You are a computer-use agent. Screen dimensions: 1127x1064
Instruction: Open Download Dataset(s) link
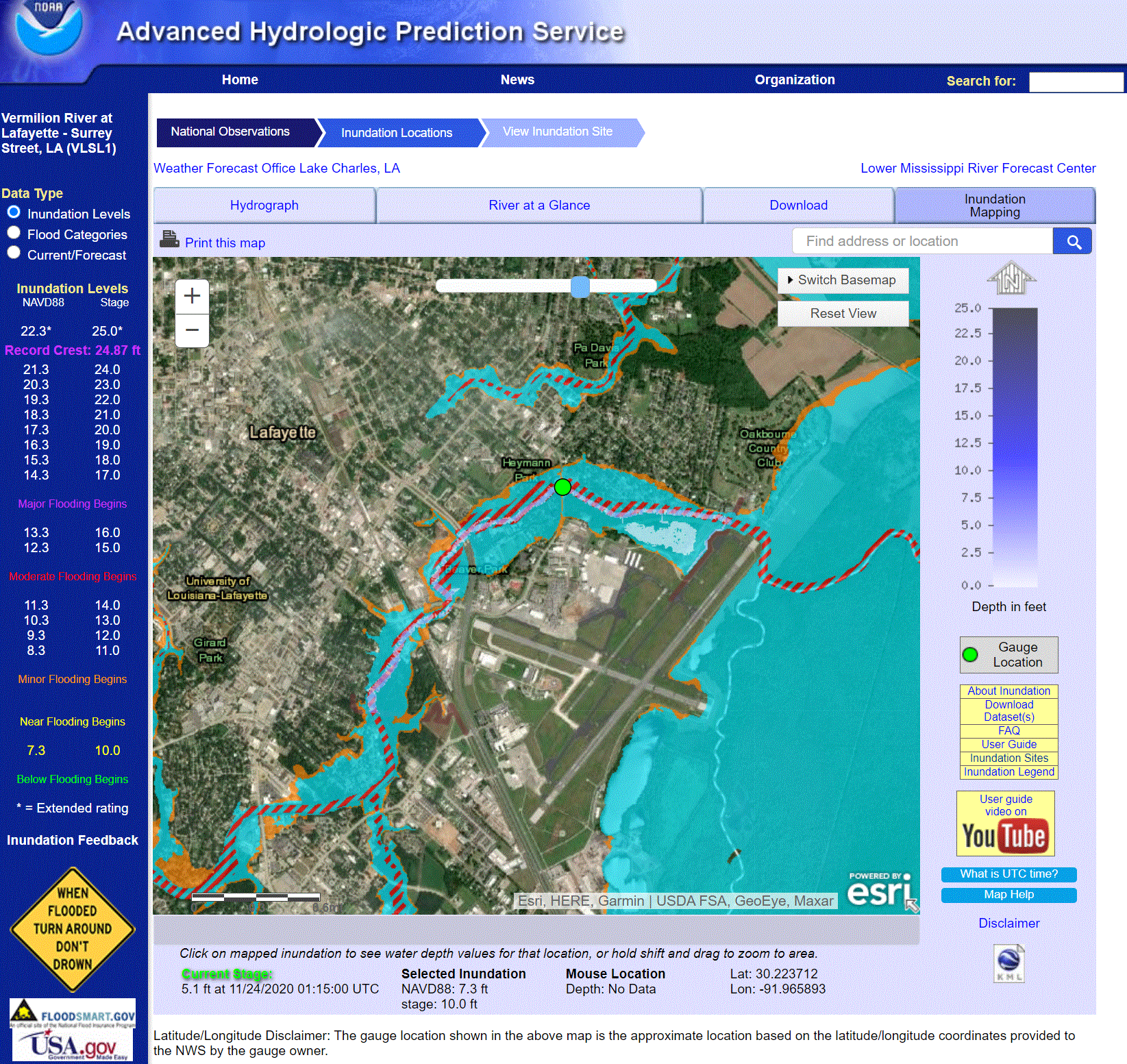tap(1008, 710)
